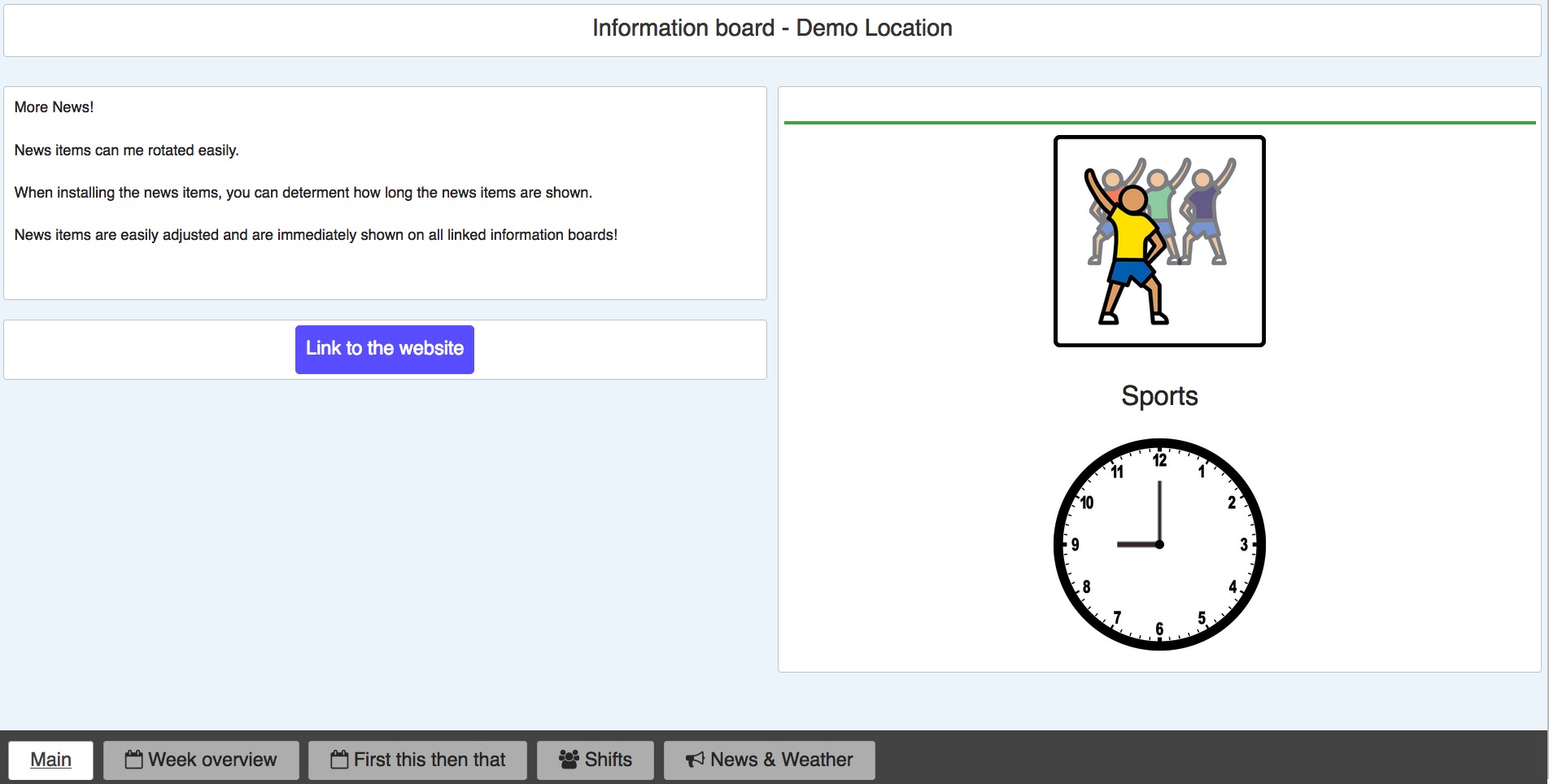Go to the Shifts tab
The image size is (1549, 784).
click(595, 760)
